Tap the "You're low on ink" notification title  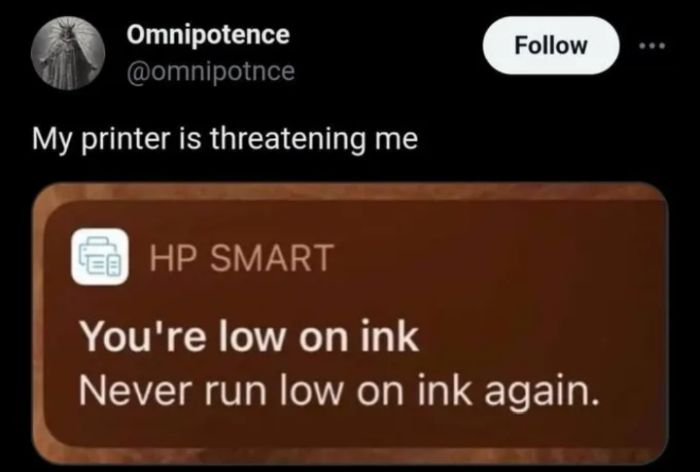tap(249, 337)
